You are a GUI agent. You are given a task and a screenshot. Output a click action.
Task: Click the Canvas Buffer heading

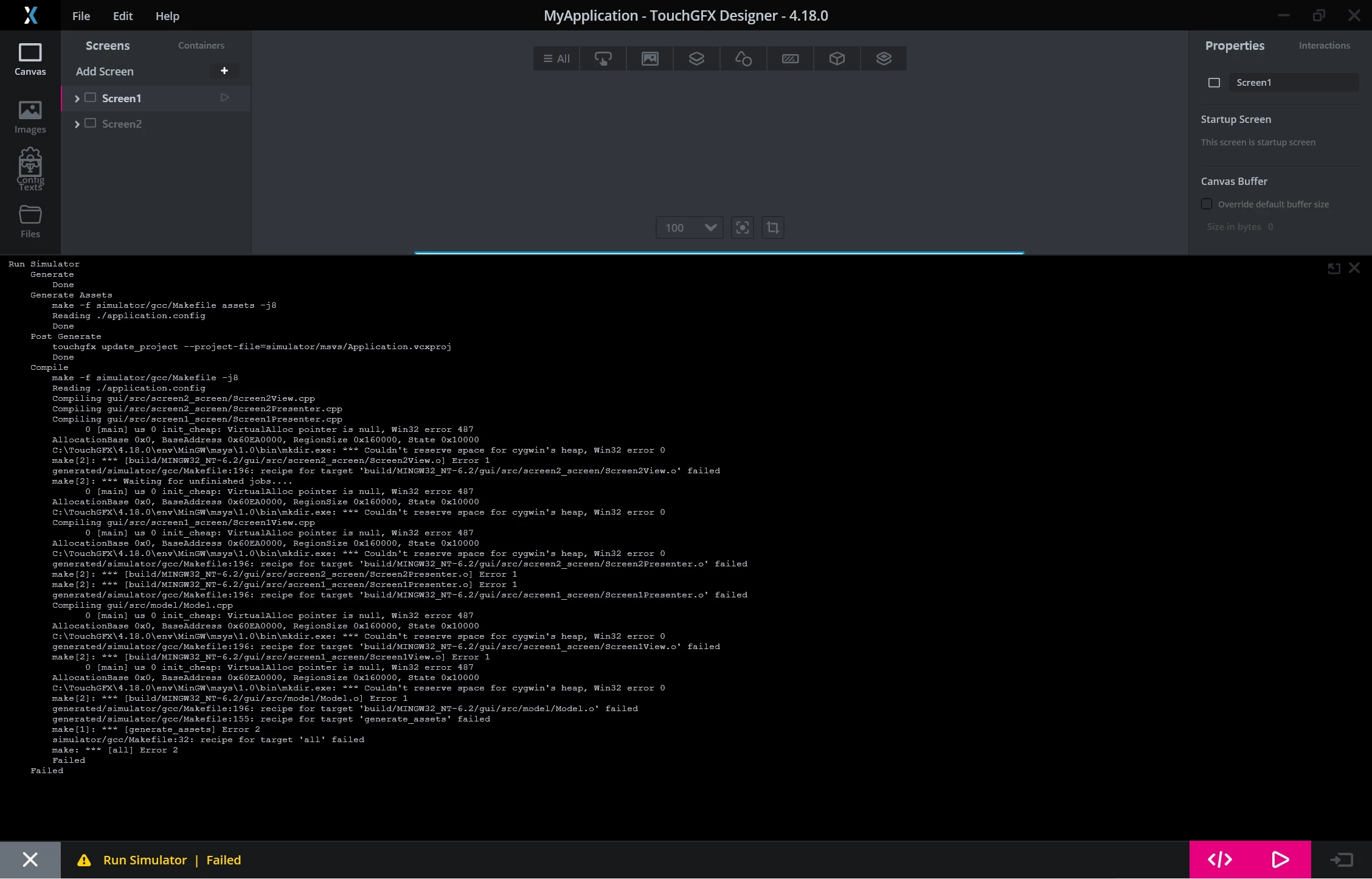[x=1234, y=181]
